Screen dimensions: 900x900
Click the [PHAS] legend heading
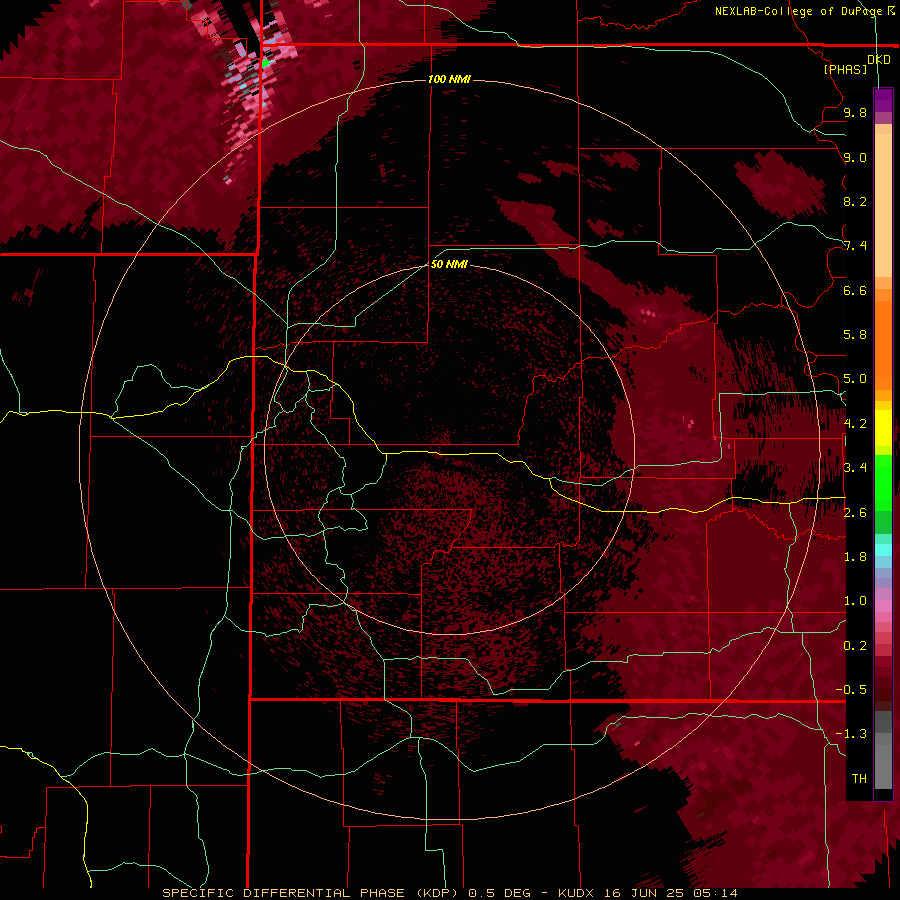tap(845, 69)
